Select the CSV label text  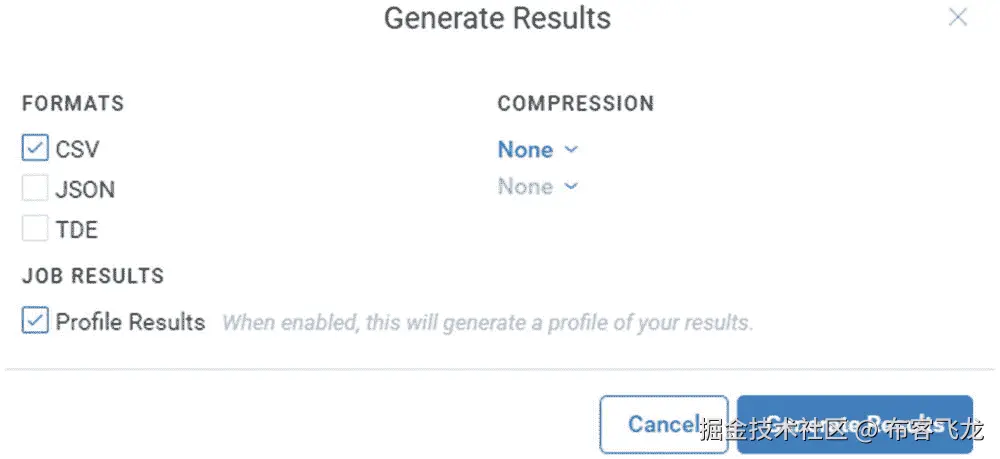(77, 150)
